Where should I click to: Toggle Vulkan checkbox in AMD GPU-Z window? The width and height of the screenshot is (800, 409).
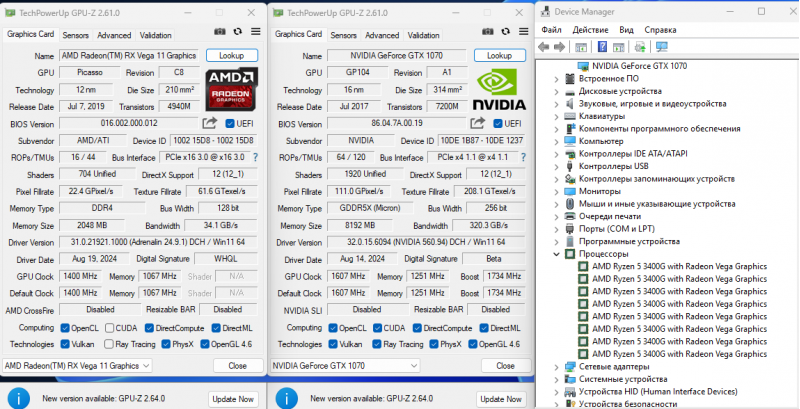[65, 344]
